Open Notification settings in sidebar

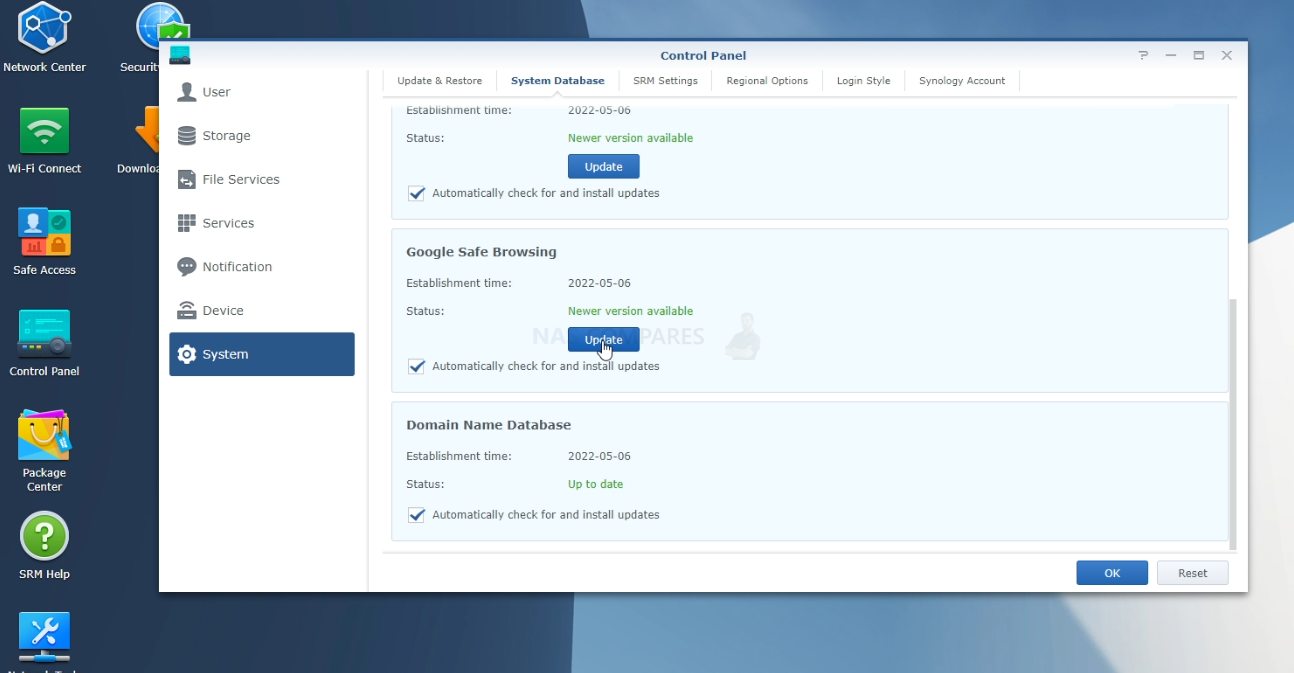(262, 267)
